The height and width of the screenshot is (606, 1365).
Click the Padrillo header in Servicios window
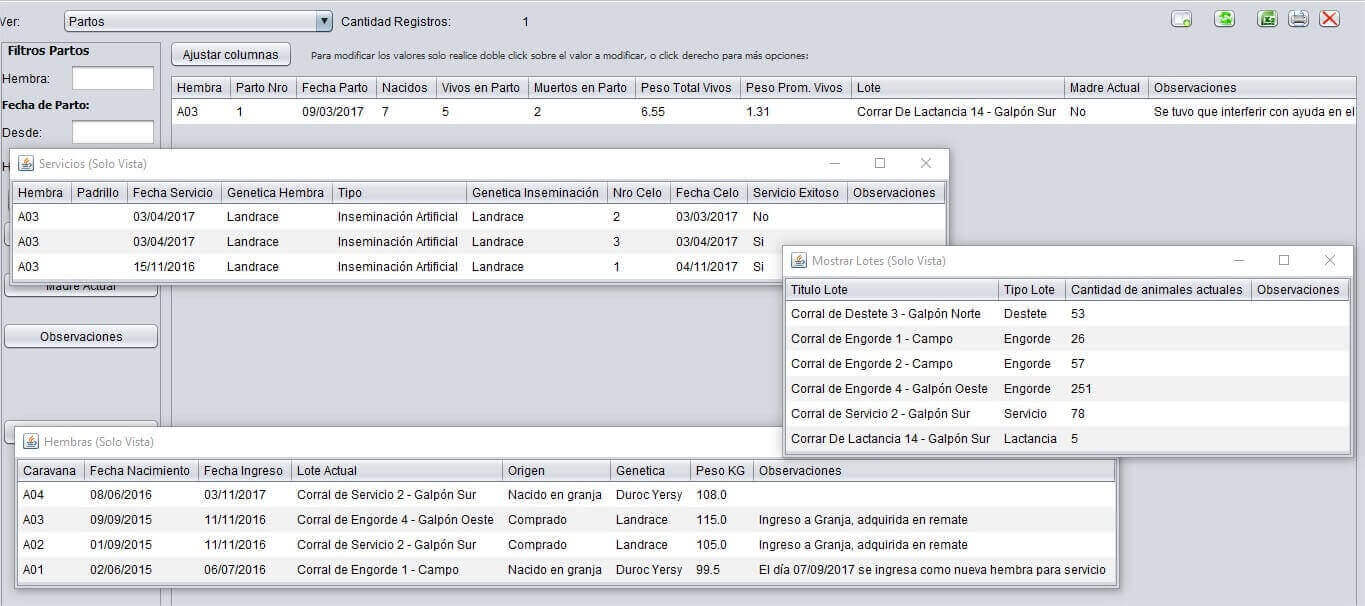pyautogui.click(x=98, y=193)
